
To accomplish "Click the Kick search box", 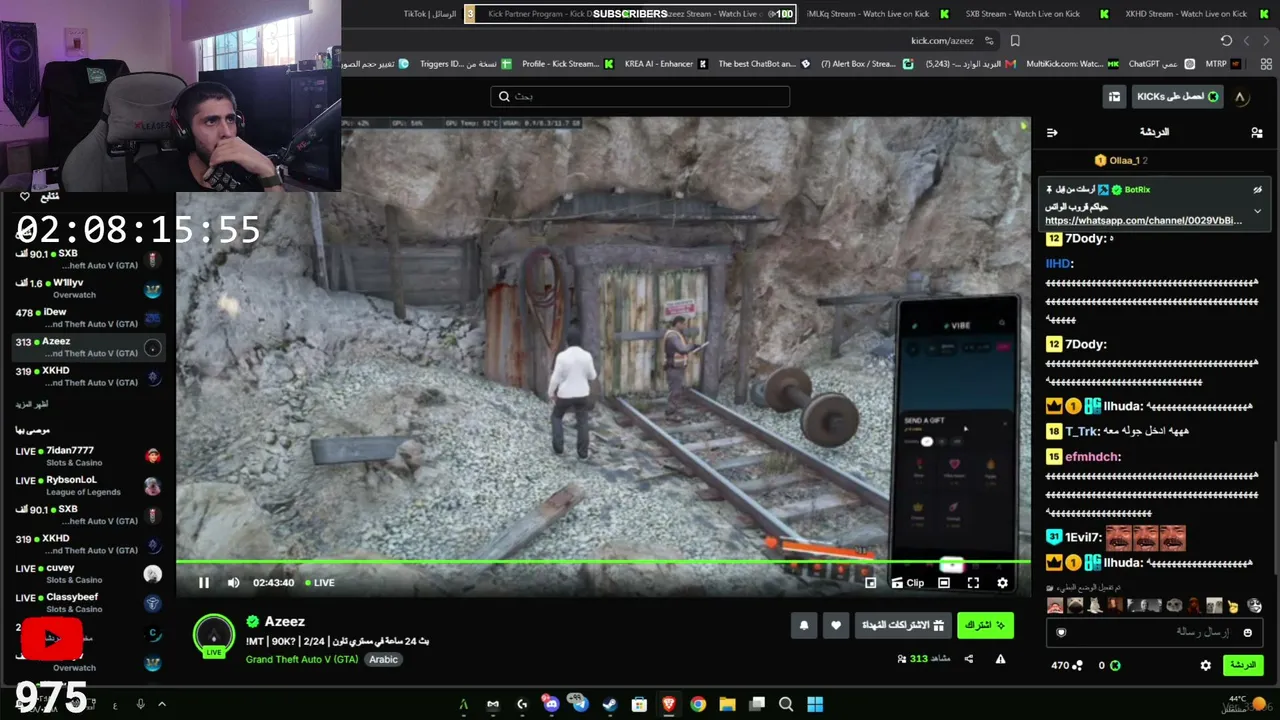I will pos(640,96).
